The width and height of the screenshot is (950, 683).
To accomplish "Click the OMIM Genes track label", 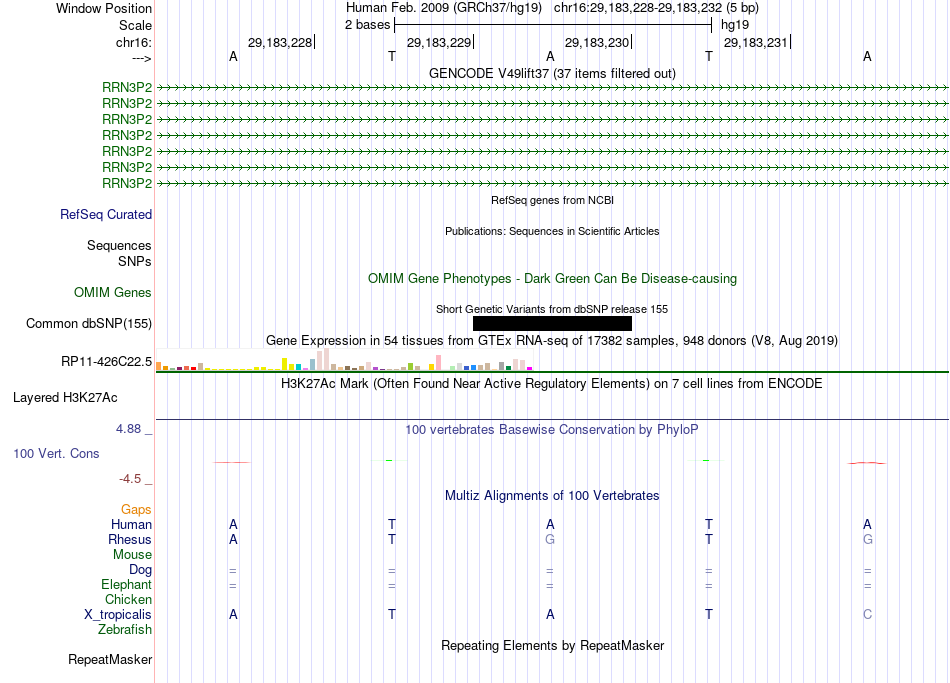I will [x=112, y=293].
